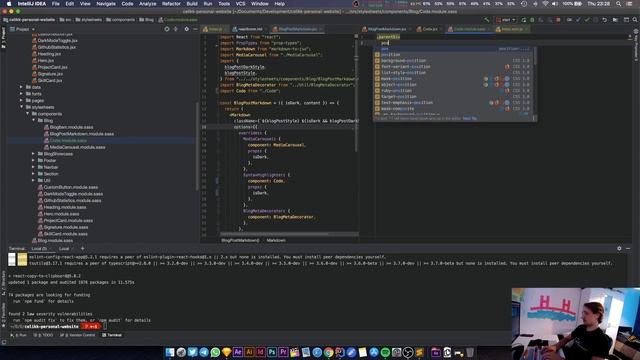The image size is (640, 360).
Task: Choose 'background-position' completion suggestion
Action: pos(454,61)
